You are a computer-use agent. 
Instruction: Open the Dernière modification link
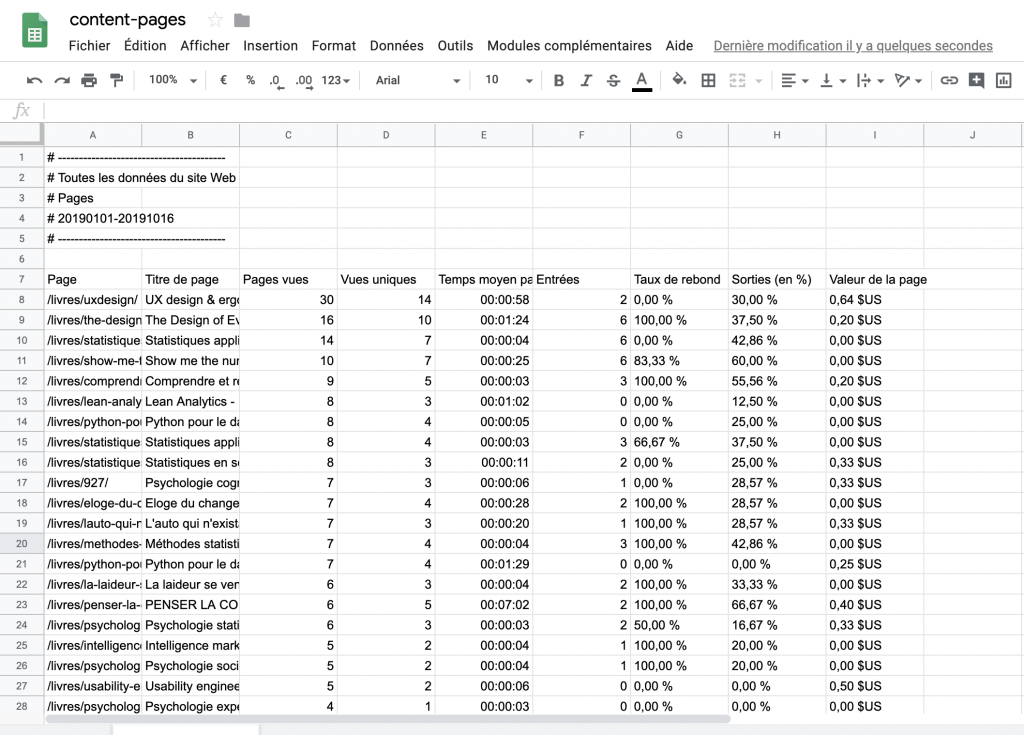853,46
